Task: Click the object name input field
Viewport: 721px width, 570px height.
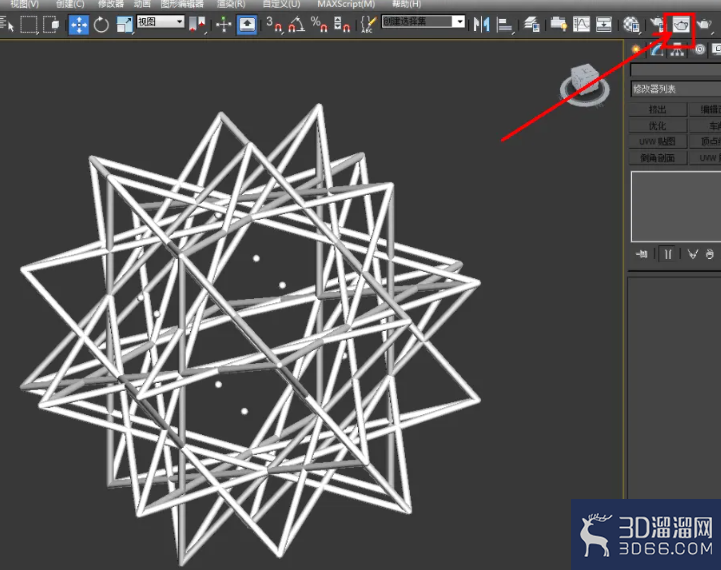Action: click(x=675, y=70)
